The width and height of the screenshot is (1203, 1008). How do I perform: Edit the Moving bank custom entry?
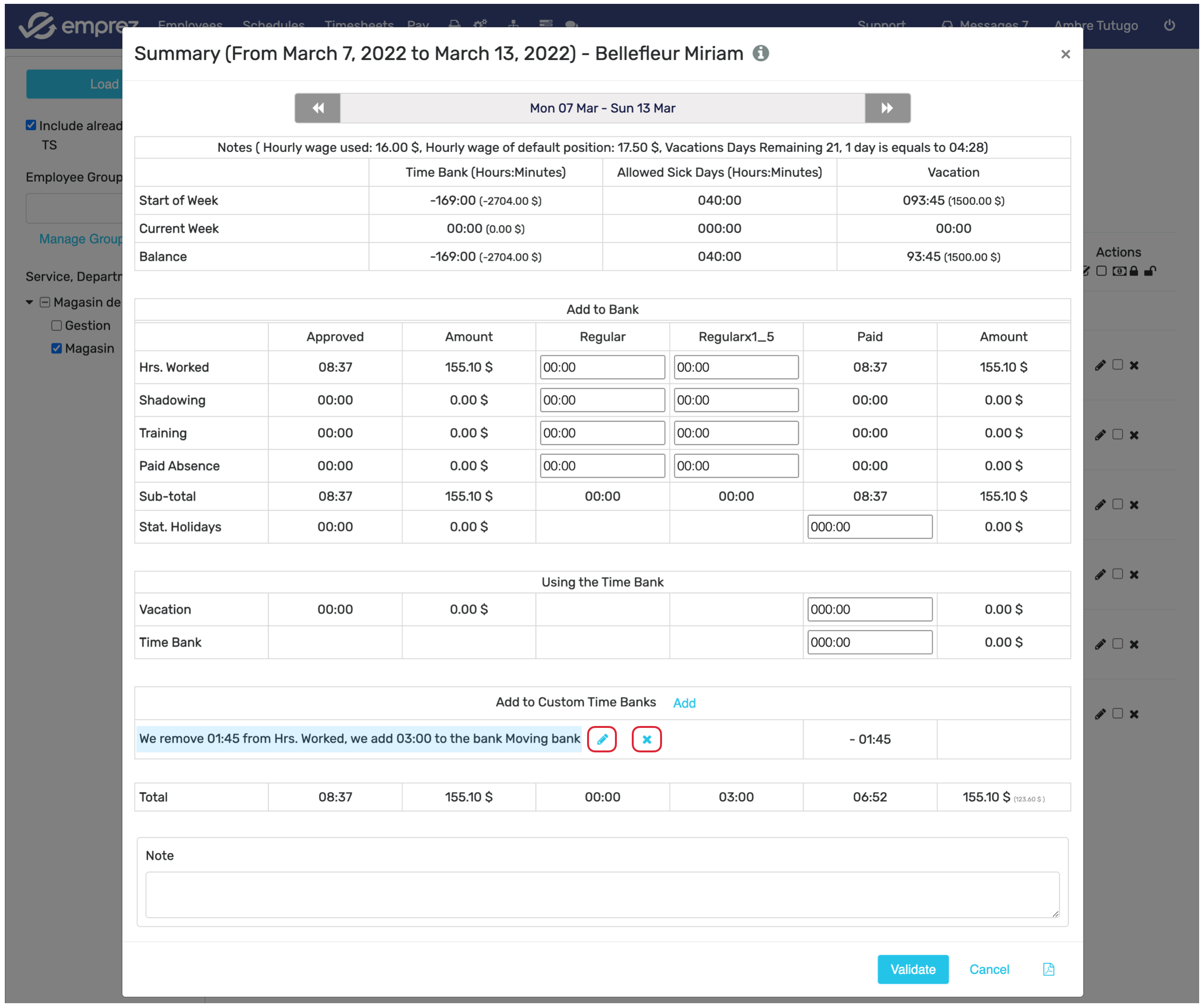[601, 739]
